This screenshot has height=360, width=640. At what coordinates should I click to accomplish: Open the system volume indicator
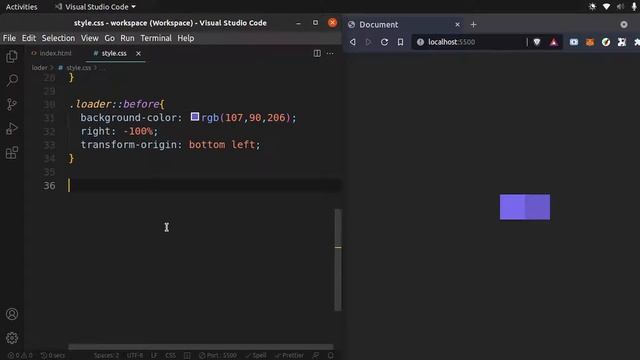coord(620,7)
